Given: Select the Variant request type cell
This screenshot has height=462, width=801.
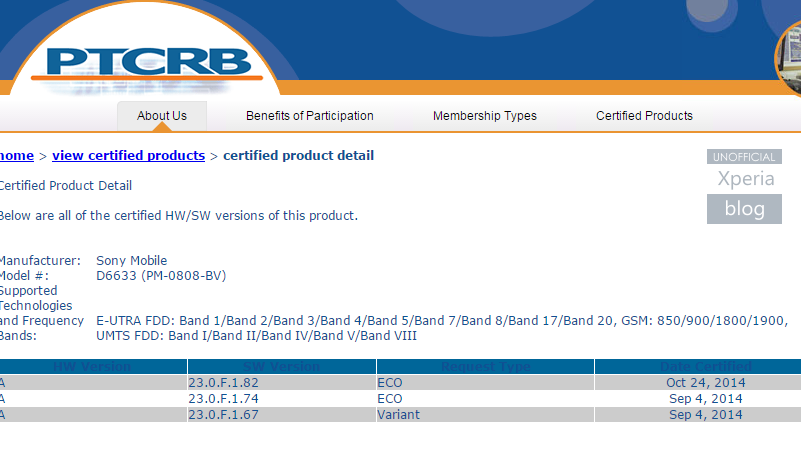Looking at the screenshot, I should click(x=398, y=414).
